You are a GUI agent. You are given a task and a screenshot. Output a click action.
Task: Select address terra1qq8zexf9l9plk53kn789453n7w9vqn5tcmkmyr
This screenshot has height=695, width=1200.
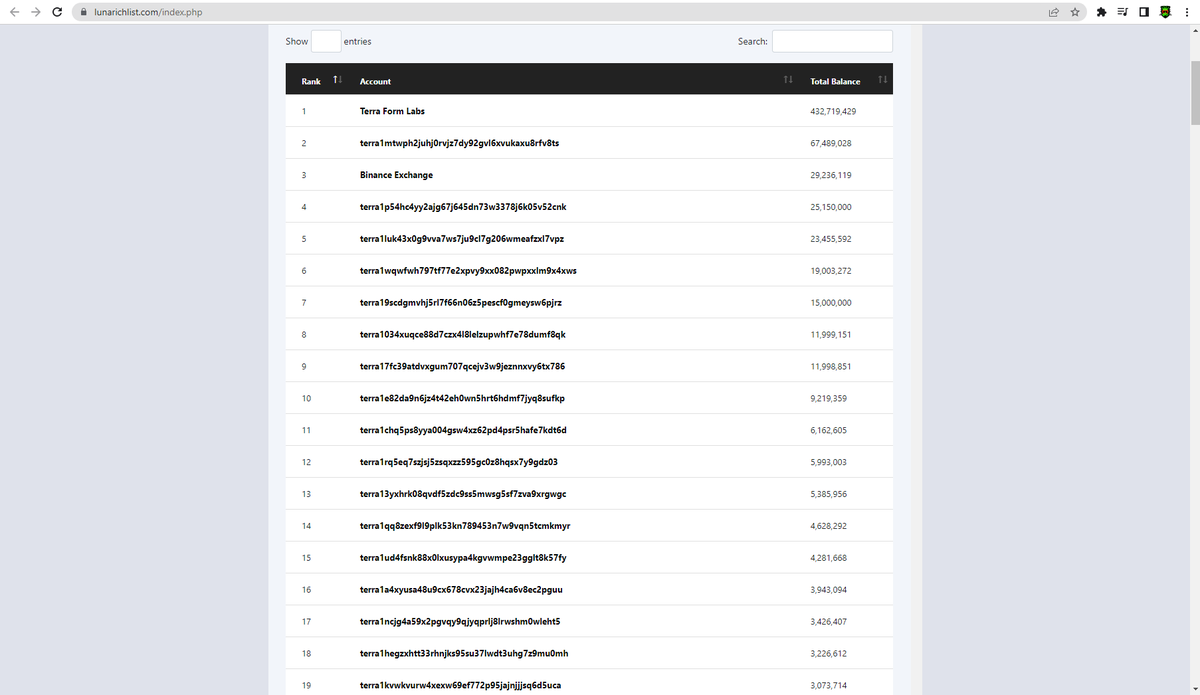coord(465,526)
